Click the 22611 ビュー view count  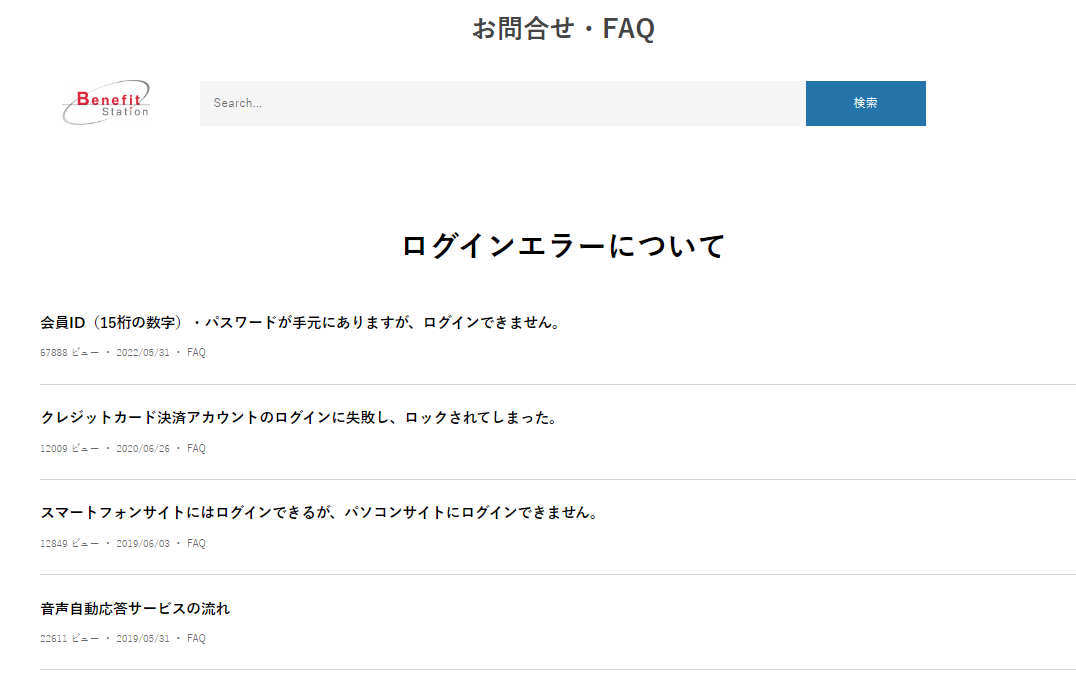coord(69,639)
